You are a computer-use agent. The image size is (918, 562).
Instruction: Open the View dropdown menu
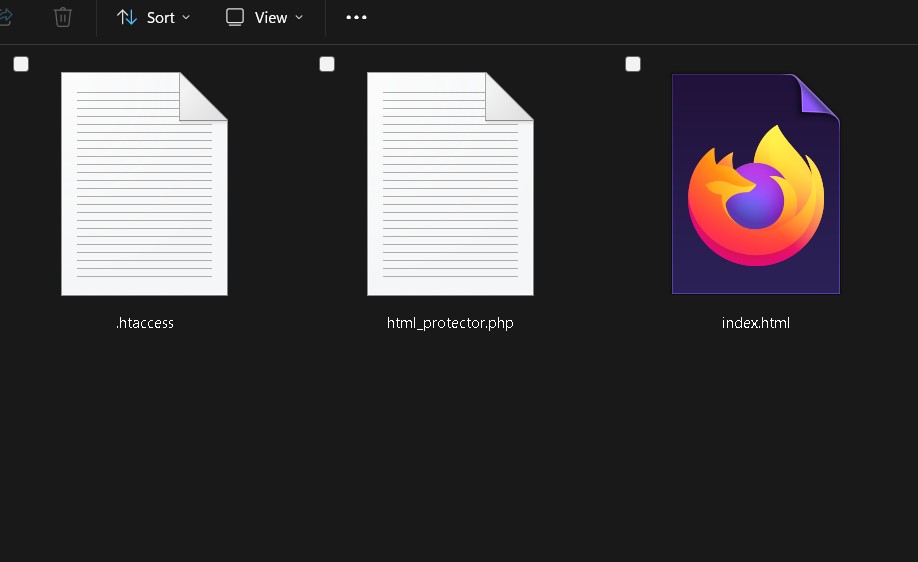pyautogui.click(x=265, y=18)
